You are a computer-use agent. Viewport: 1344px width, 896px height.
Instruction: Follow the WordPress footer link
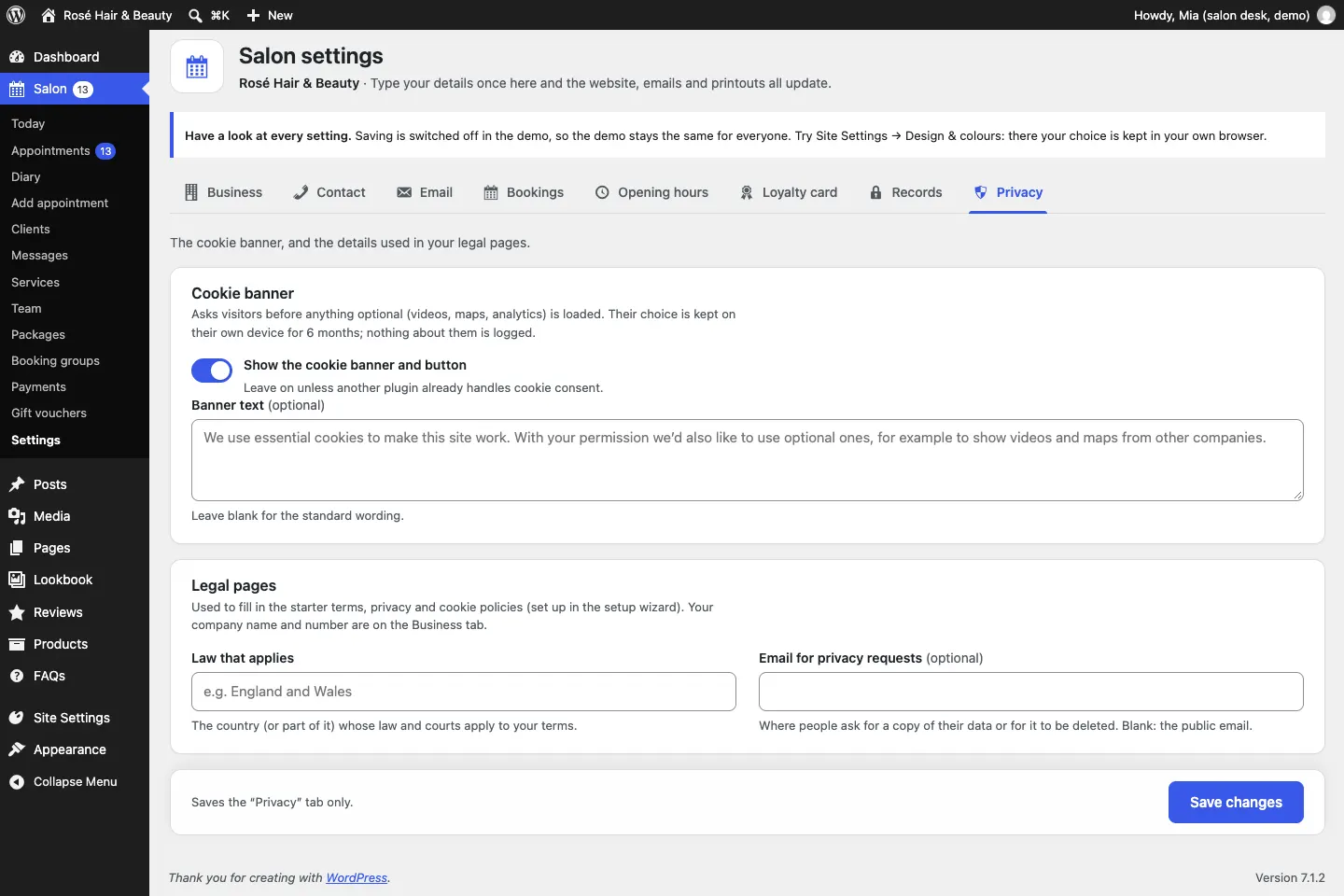(x=357, y=878)
